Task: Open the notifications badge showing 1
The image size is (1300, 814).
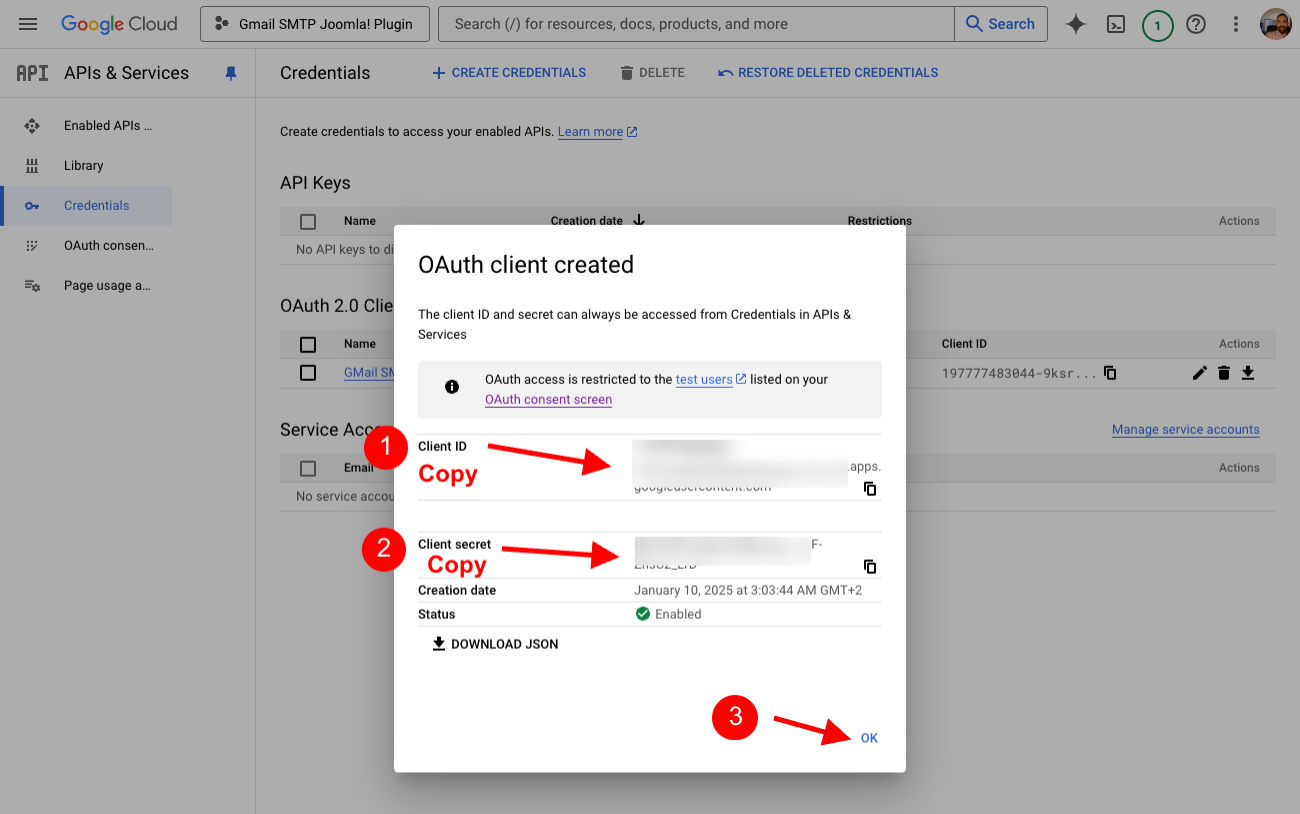Action: pyautogui.click(x=1157, y=24)
